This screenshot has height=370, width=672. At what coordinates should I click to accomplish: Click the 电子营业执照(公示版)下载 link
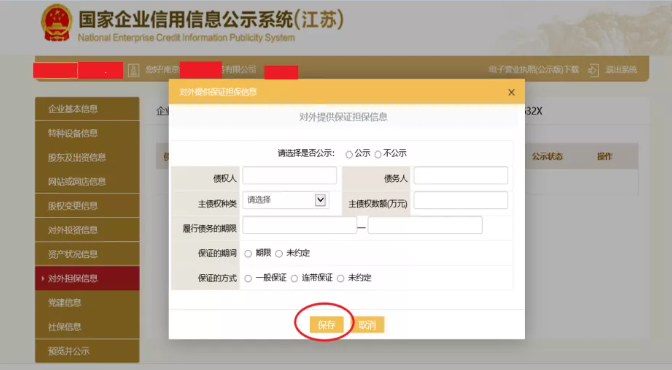coord(534,69)
